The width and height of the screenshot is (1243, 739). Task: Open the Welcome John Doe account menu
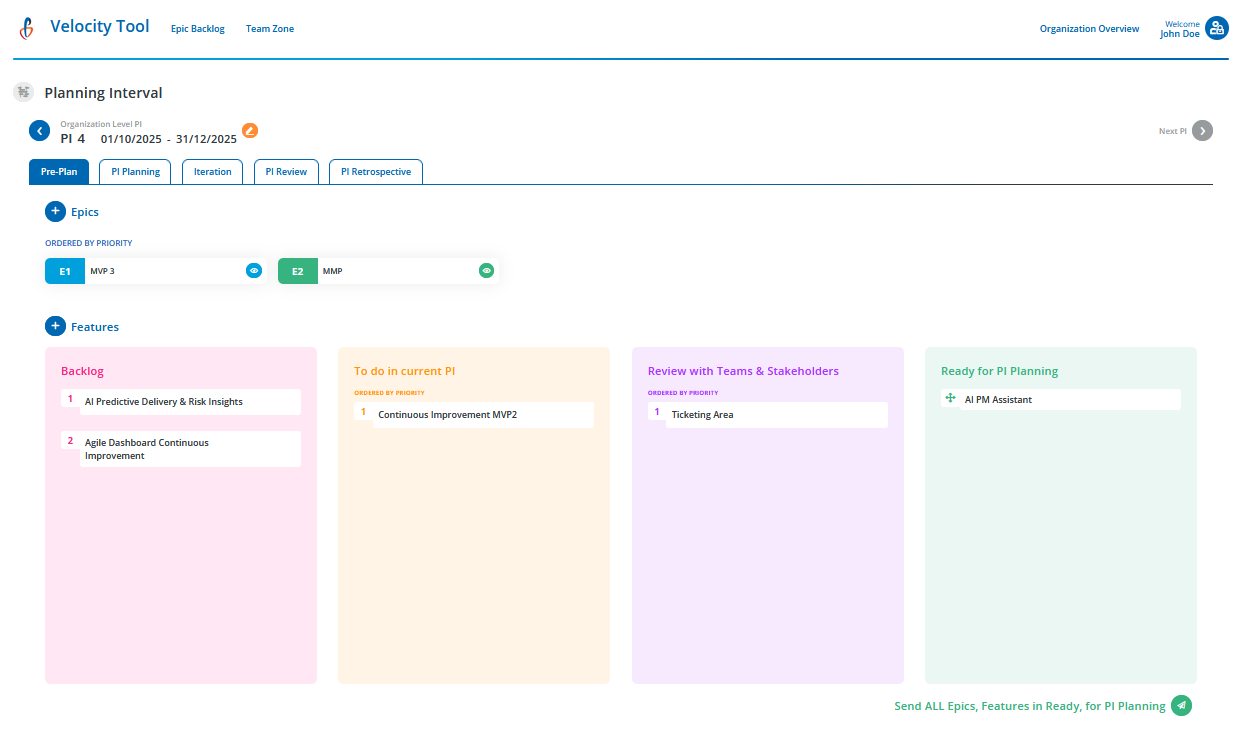coord(1180,28)
